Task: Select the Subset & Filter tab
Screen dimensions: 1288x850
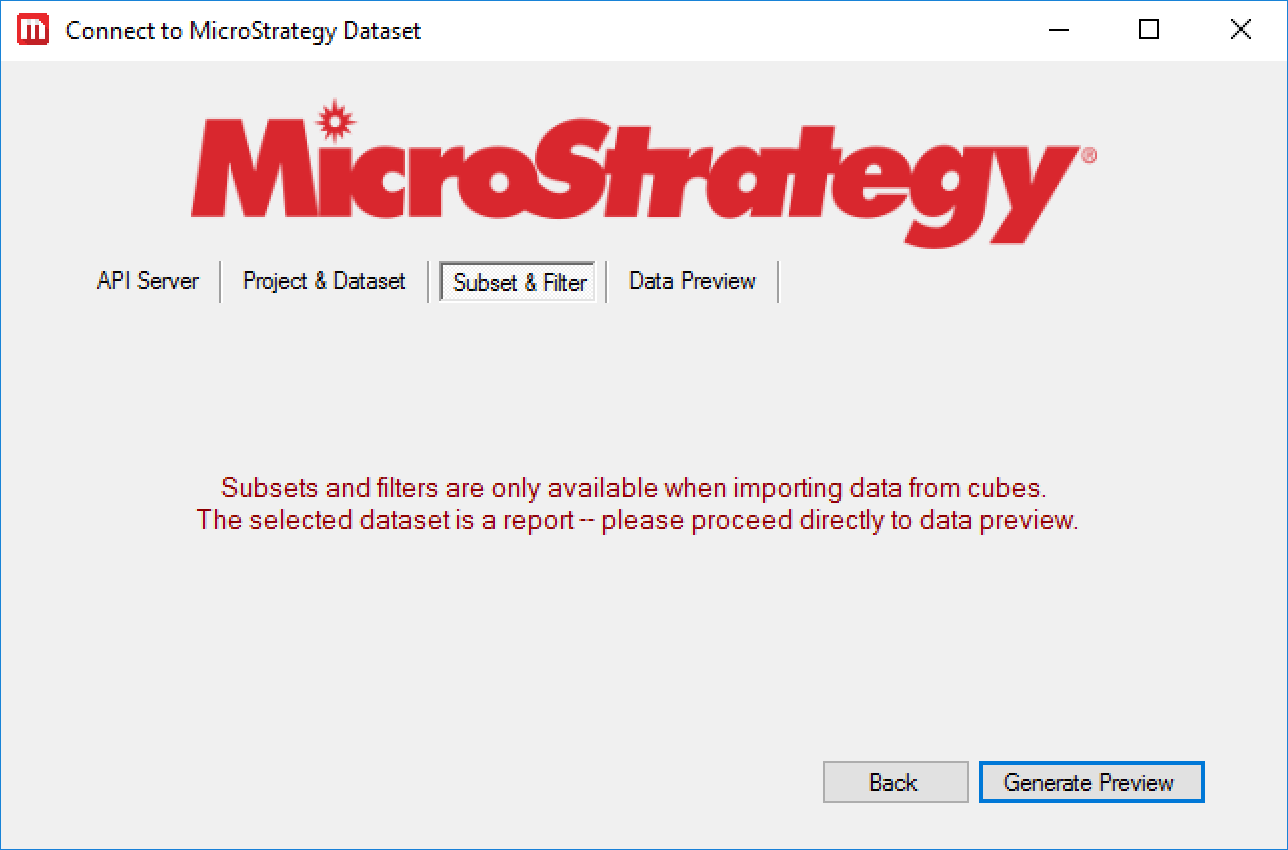Action: pos(518,282)
